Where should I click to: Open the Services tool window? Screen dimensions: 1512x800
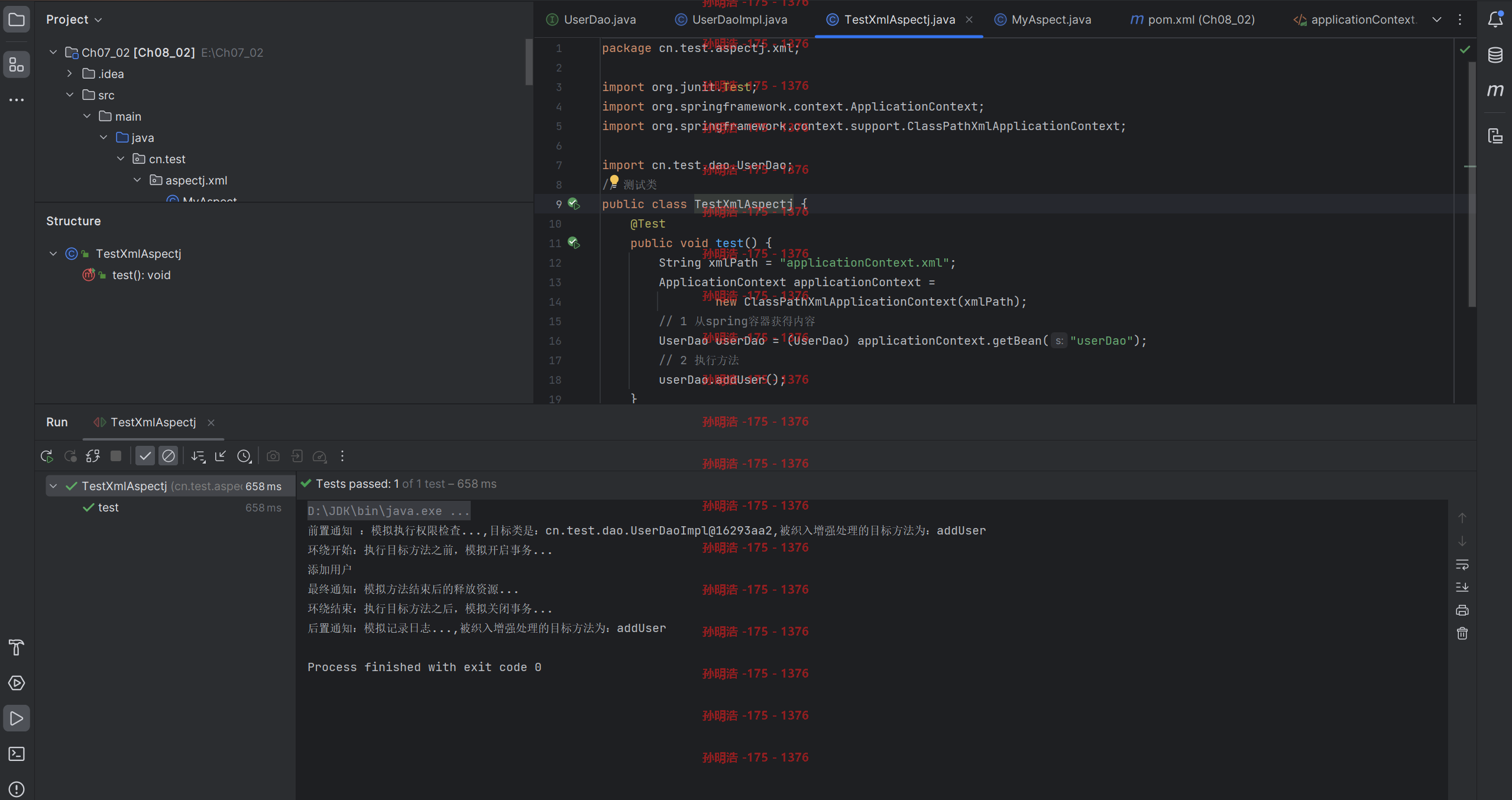17,683
